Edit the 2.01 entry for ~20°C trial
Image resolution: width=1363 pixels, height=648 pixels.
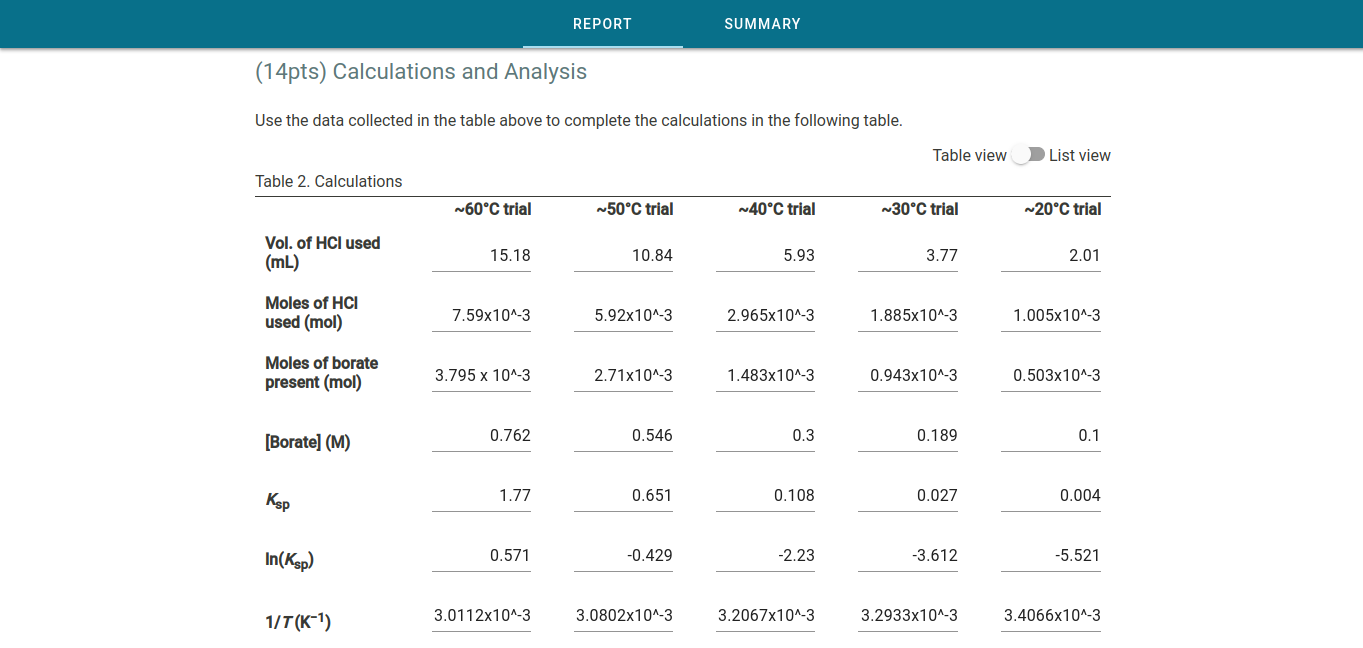tap(1050, 255)
